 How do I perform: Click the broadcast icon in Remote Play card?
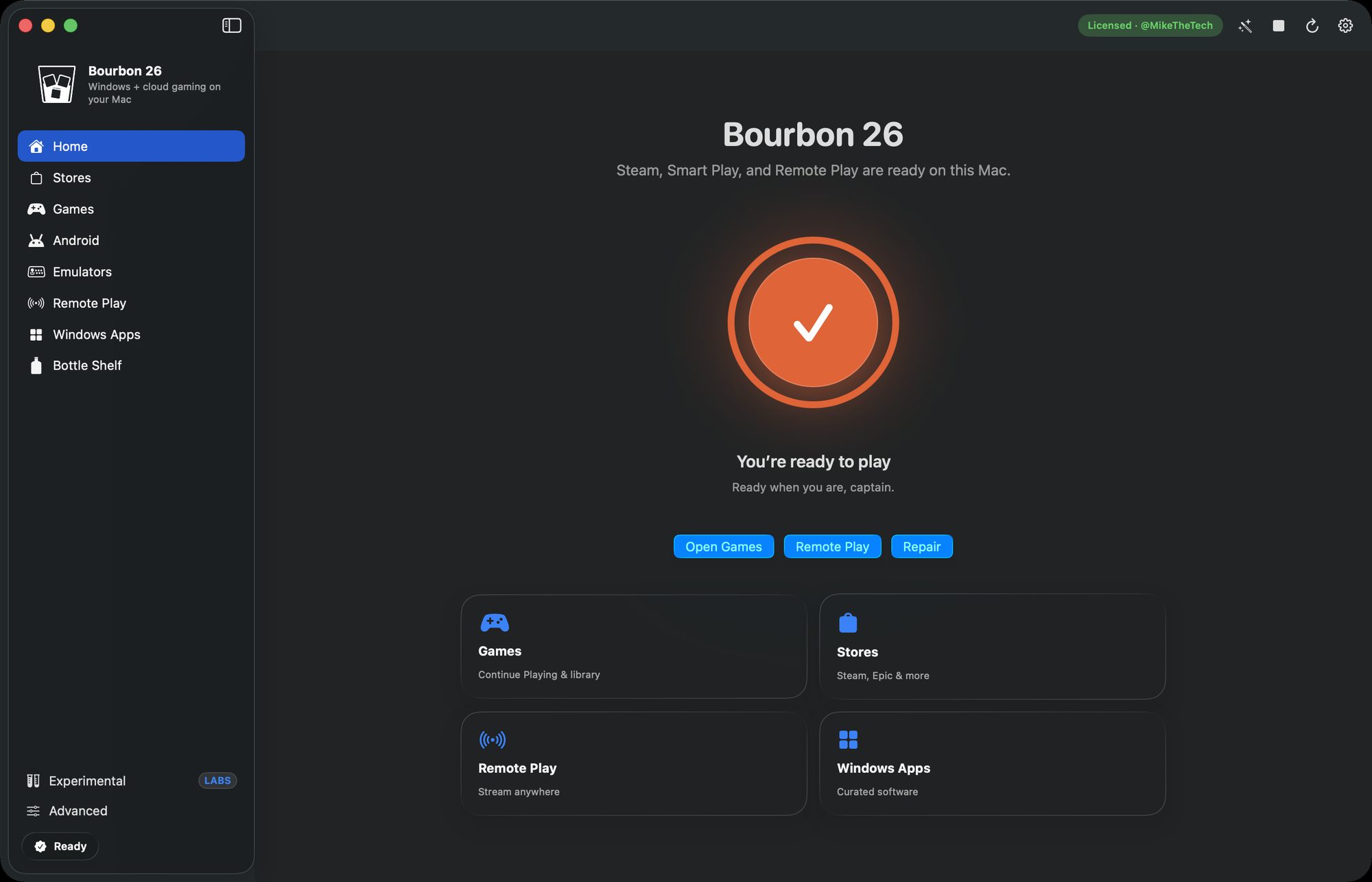click(x=493, y=739)
